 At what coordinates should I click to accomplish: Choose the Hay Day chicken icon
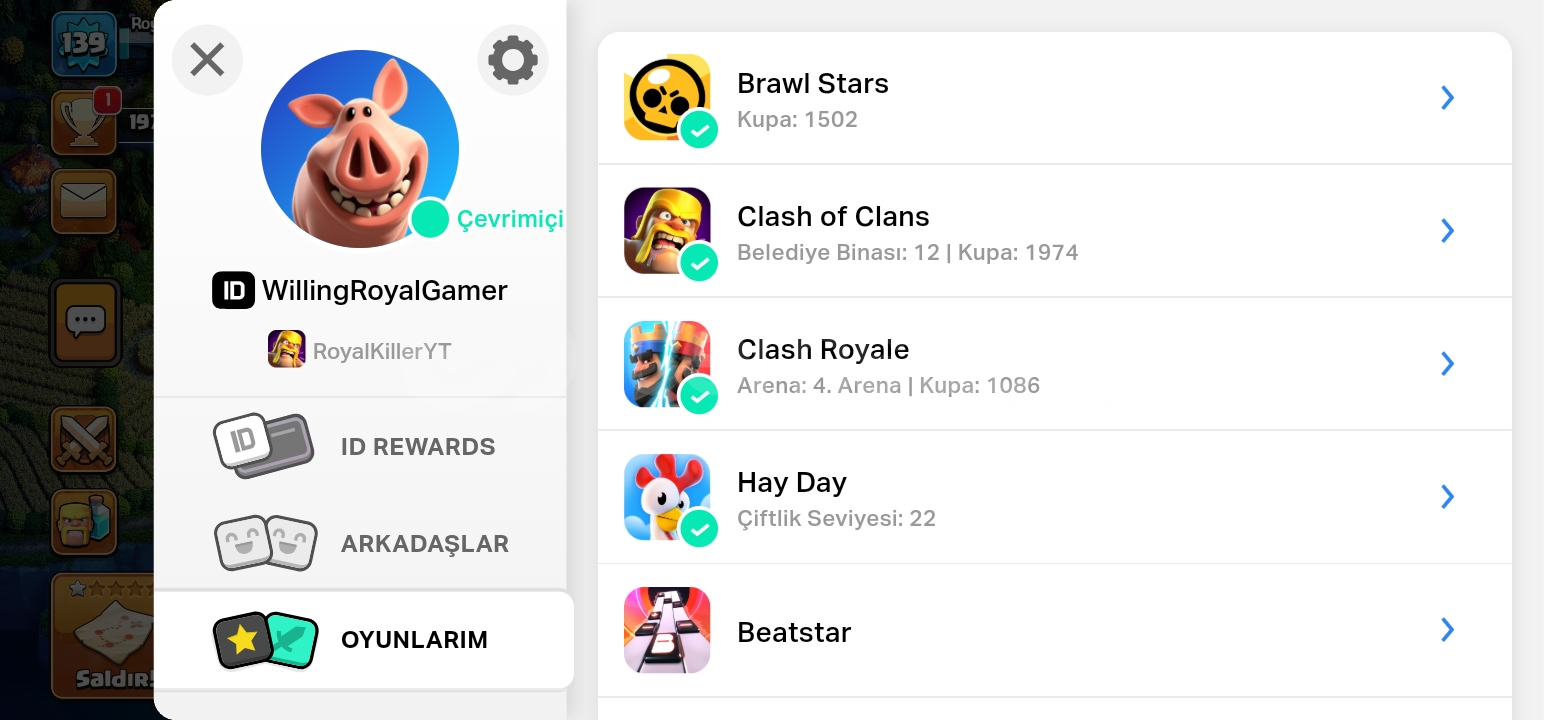click(x=667, y=497)
